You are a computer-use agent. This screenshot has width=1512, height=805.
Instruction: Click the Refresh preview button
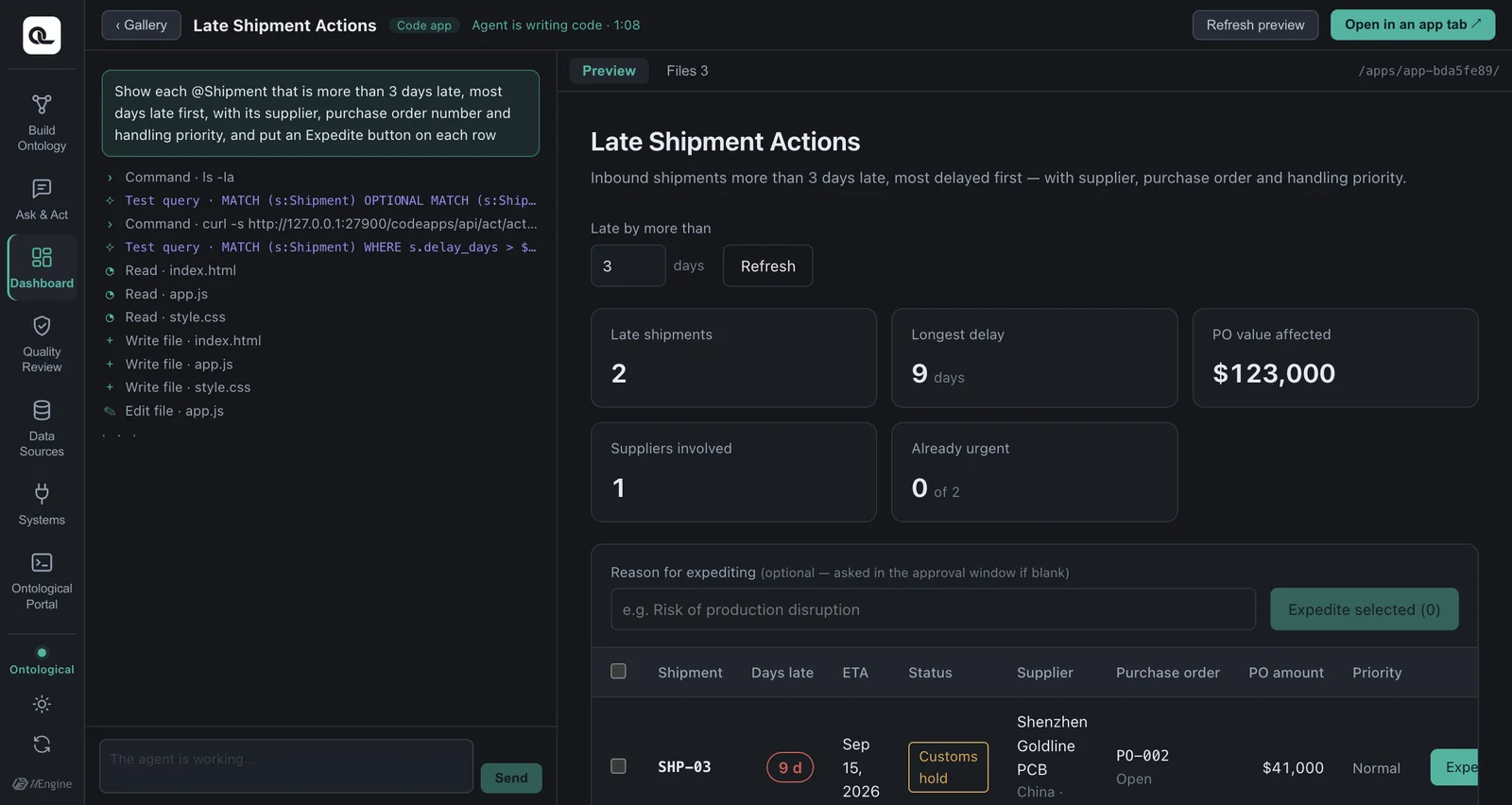click(x=1255, y=25)
